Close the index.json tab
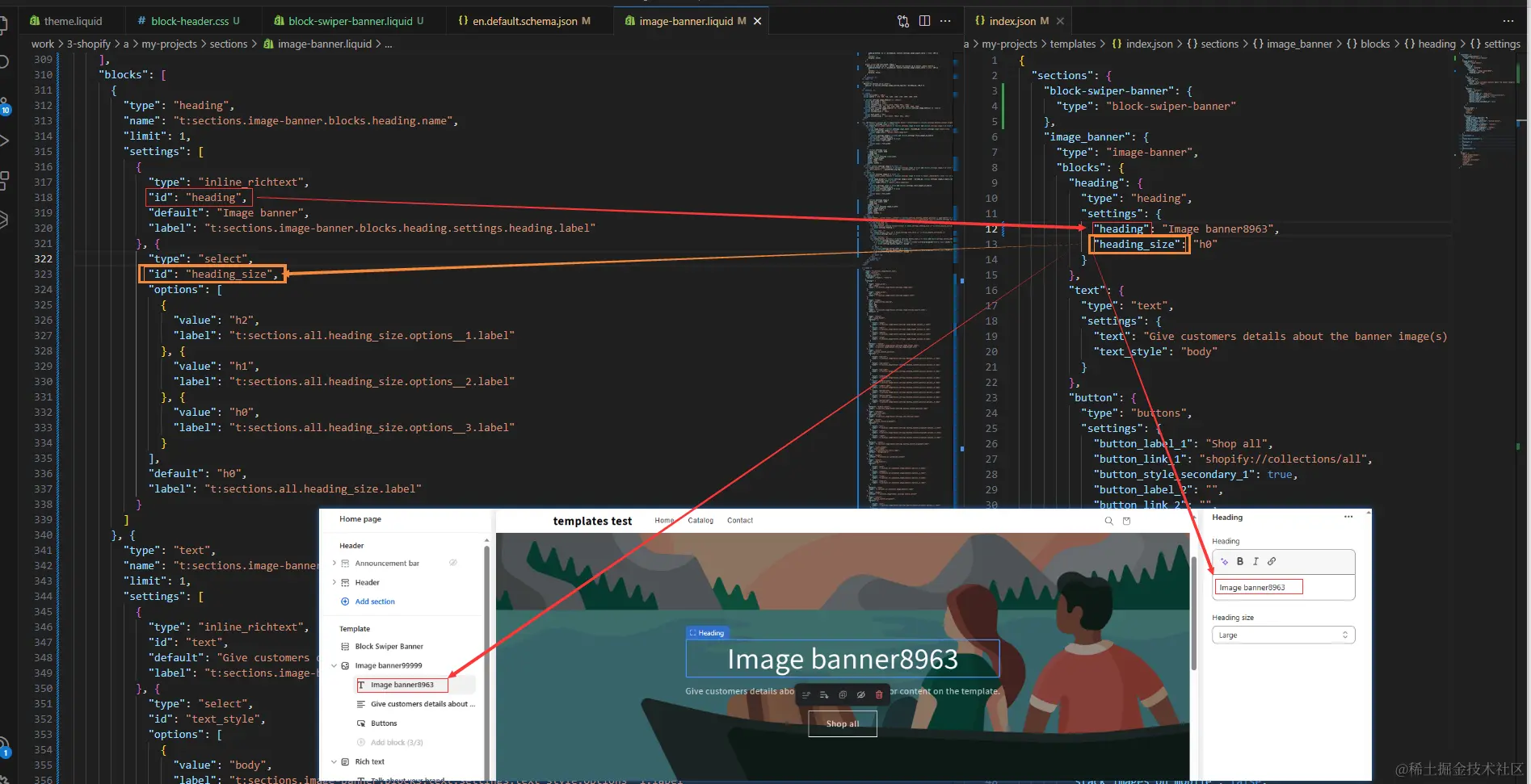The width and height of the screenshot is (1531, 784). [1060, 21]
